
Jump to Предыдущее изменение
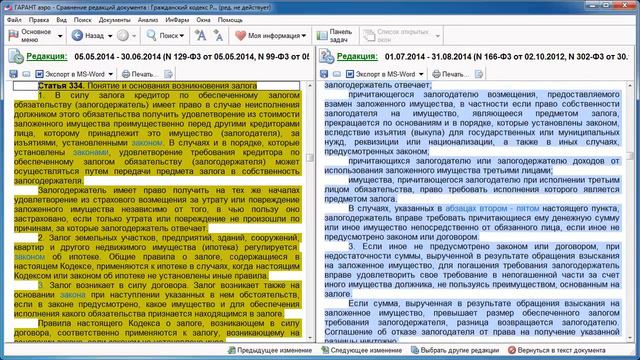pyautogui.click(x=270, y=350)
